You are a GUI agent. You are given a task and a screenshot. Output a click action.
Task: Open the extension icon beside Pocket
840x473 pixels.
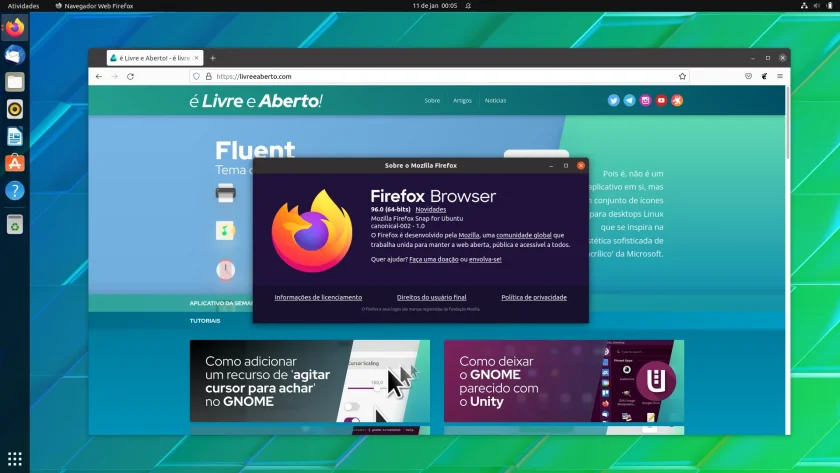tap(764, 77)
